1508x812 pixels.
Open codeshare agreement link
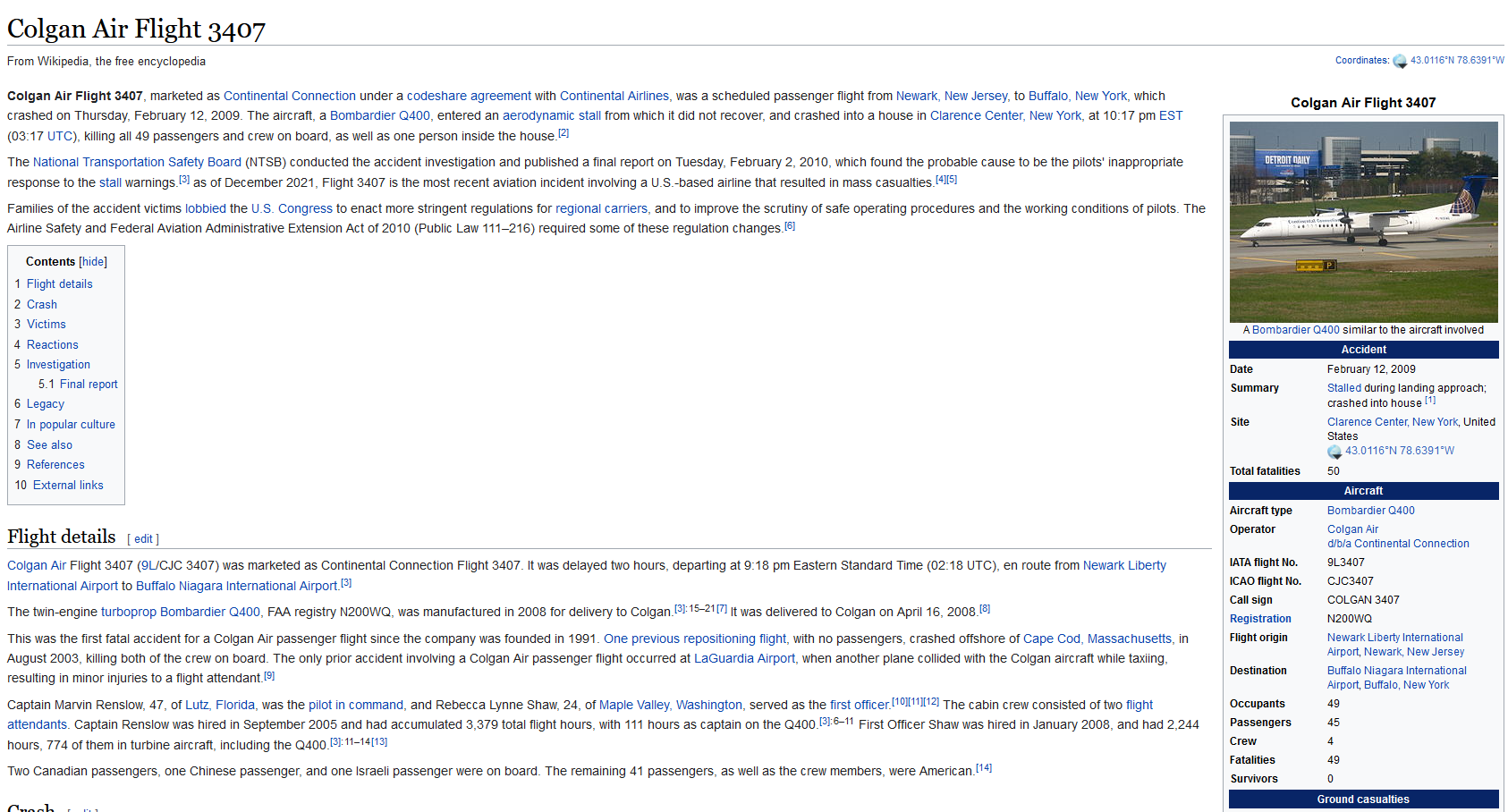(469, 96)
